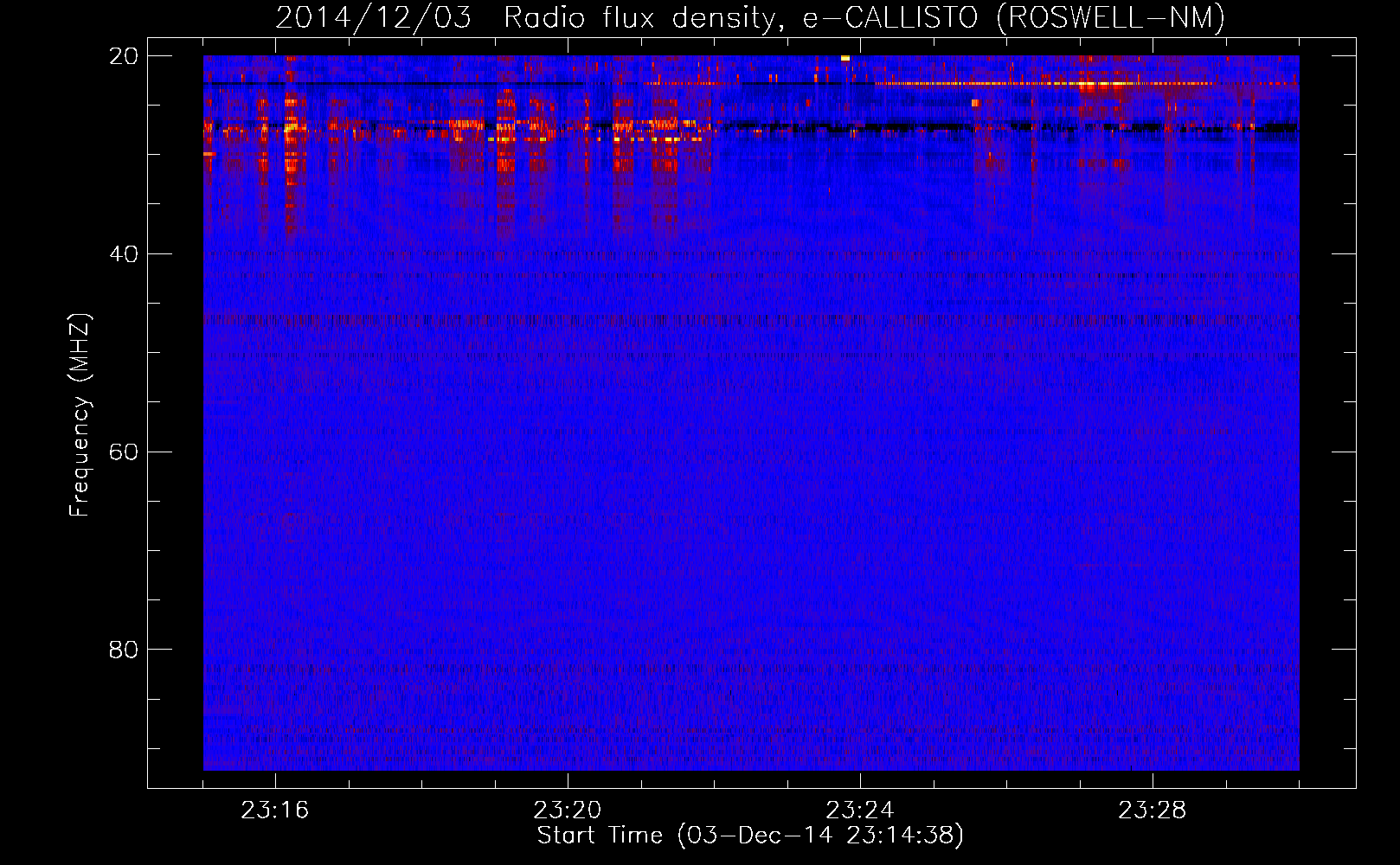Click the x-axis time label '23:16'

coord(275,811)
